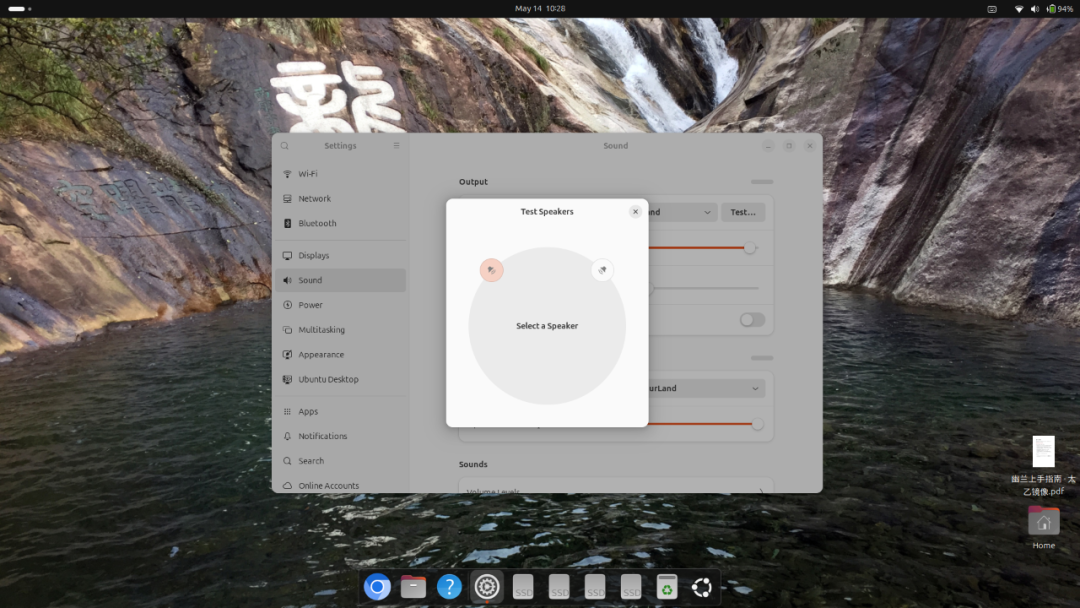Open Search settings panel
Viewport: 1080px width, 608px height.
point(340,461)
